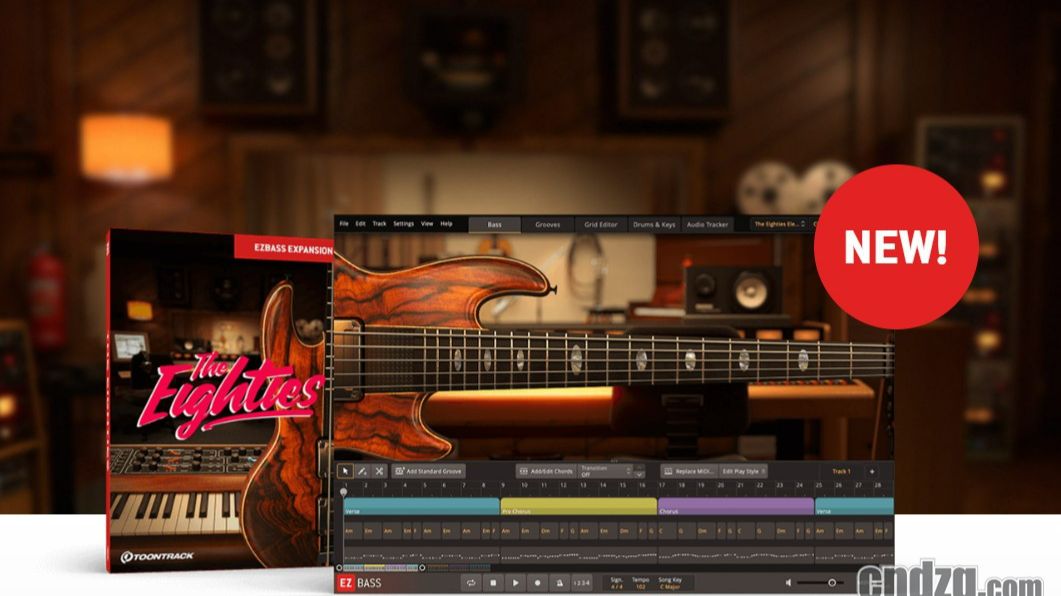Edit the Tempo value
This screenshot has width=1061, height=596.
point(640,587)
